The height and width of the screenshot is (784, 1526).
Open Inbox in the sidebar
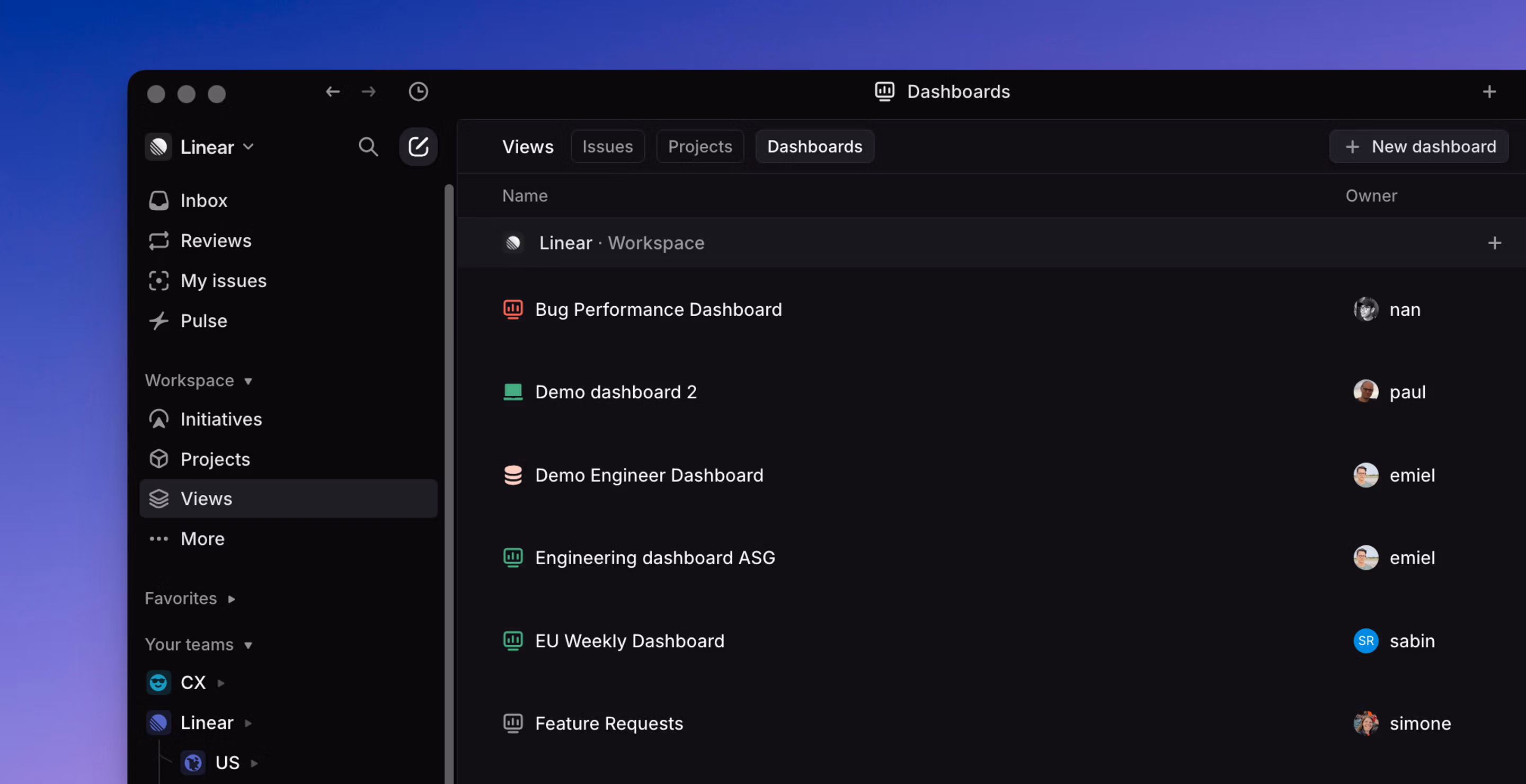tap(203, 201)
